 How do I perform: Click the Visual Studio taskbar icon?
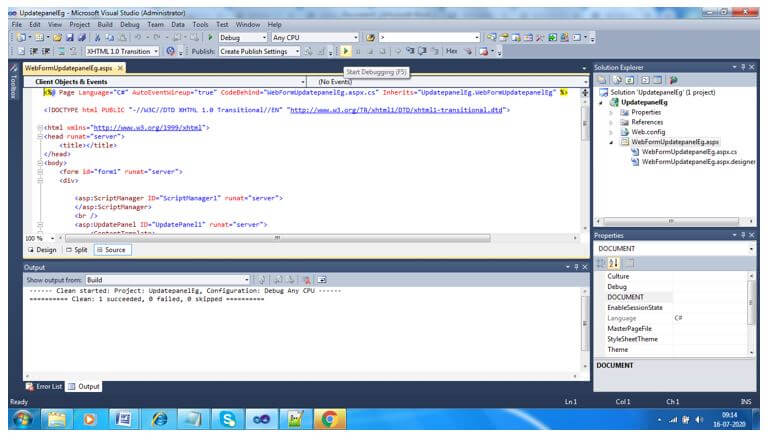(261, 419)
